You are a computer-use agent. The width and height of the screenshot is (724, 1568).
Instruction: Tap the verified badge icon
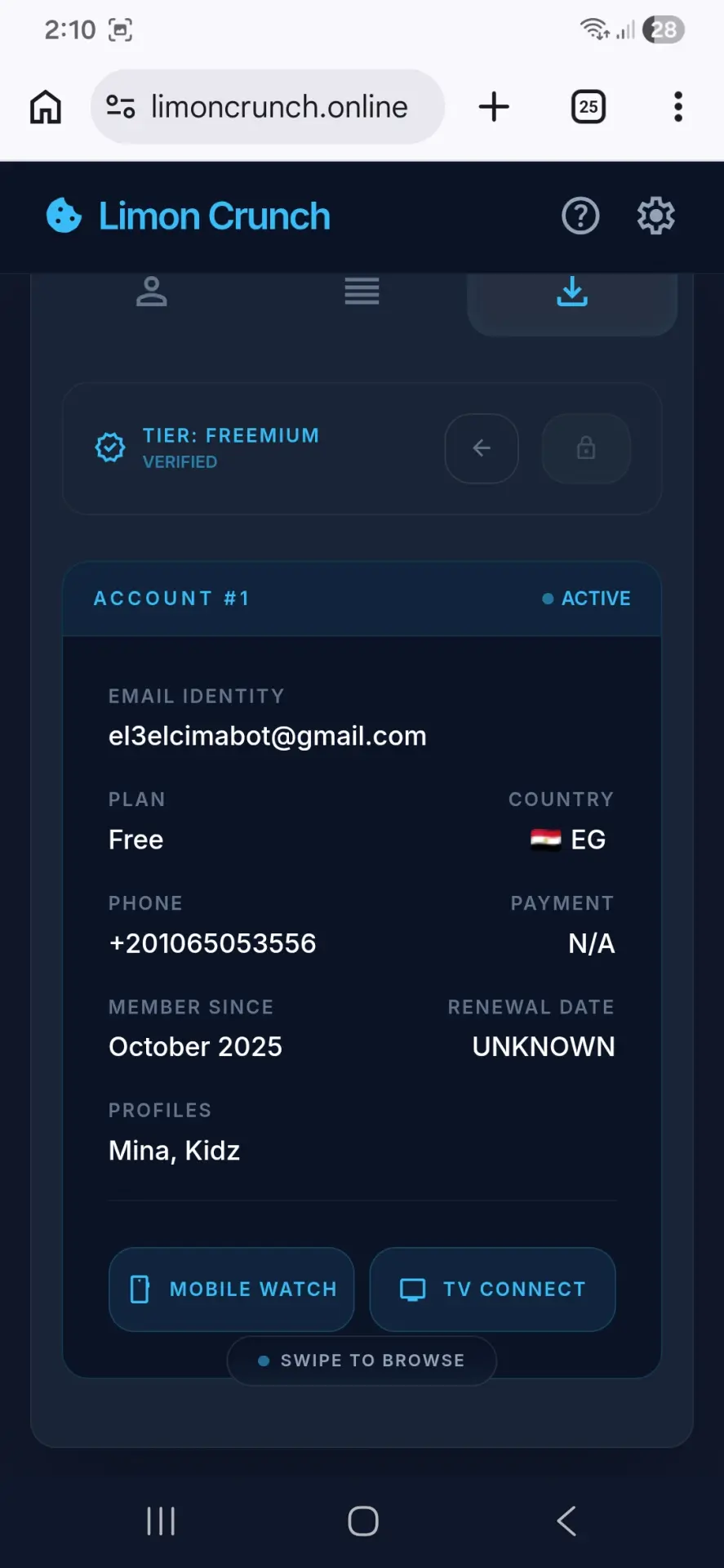(x=110, y=448)
